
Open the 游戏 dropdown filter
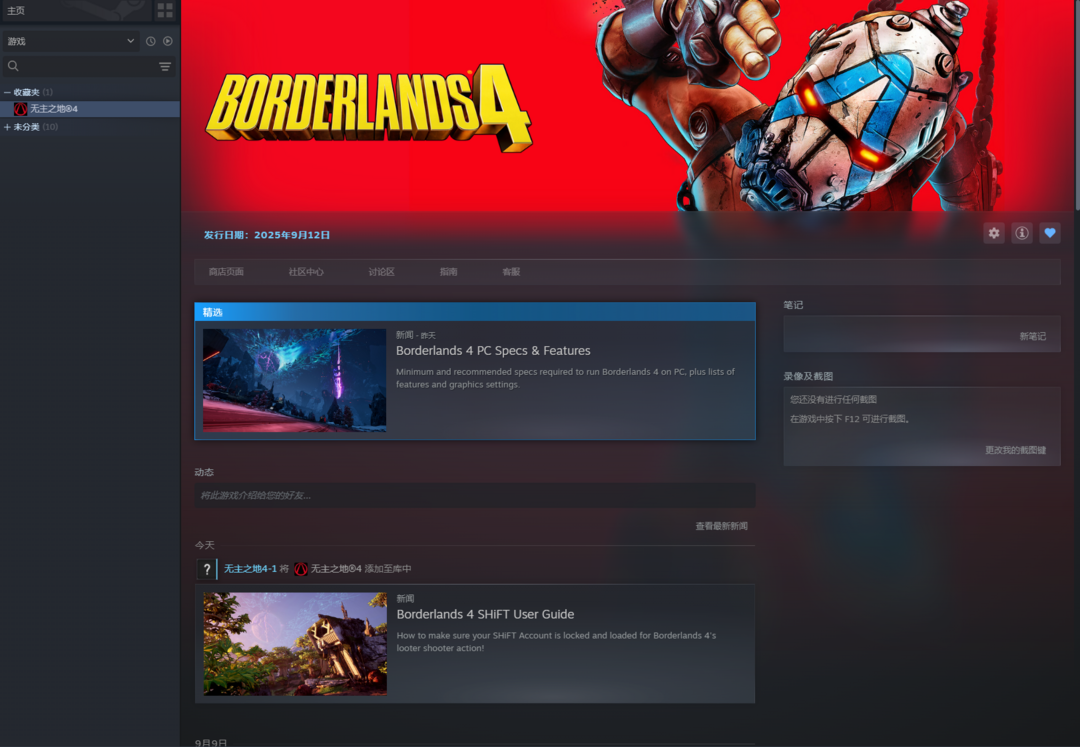(71, 41)
